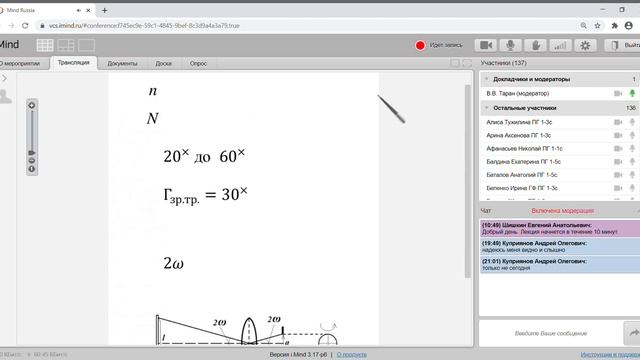Click the presentation vertical scrollbar
Screen dimensions: 640x360
[468, 182]
